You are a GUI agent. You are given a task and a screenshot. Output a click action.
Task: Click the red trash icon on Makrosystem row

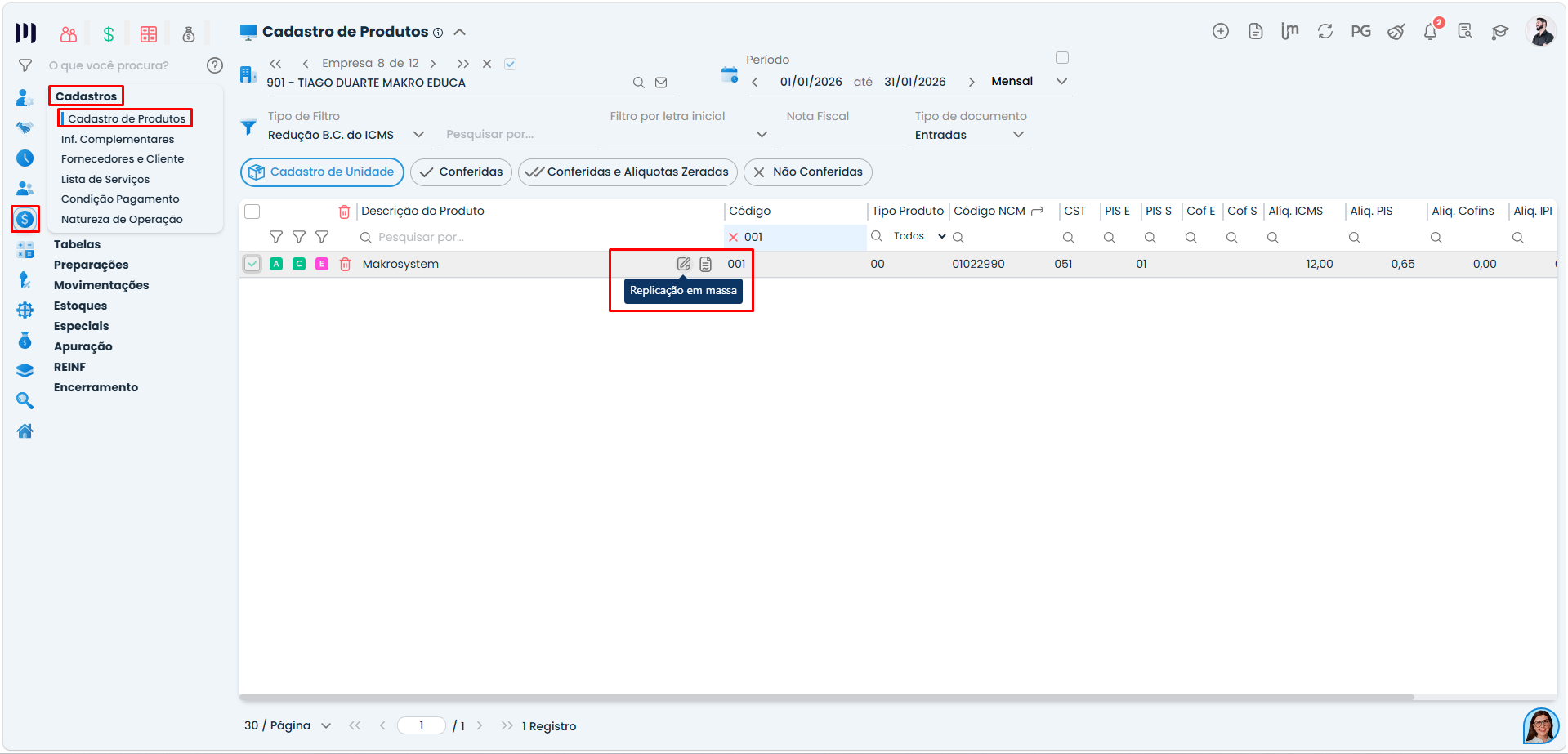(x=346, y=264)
